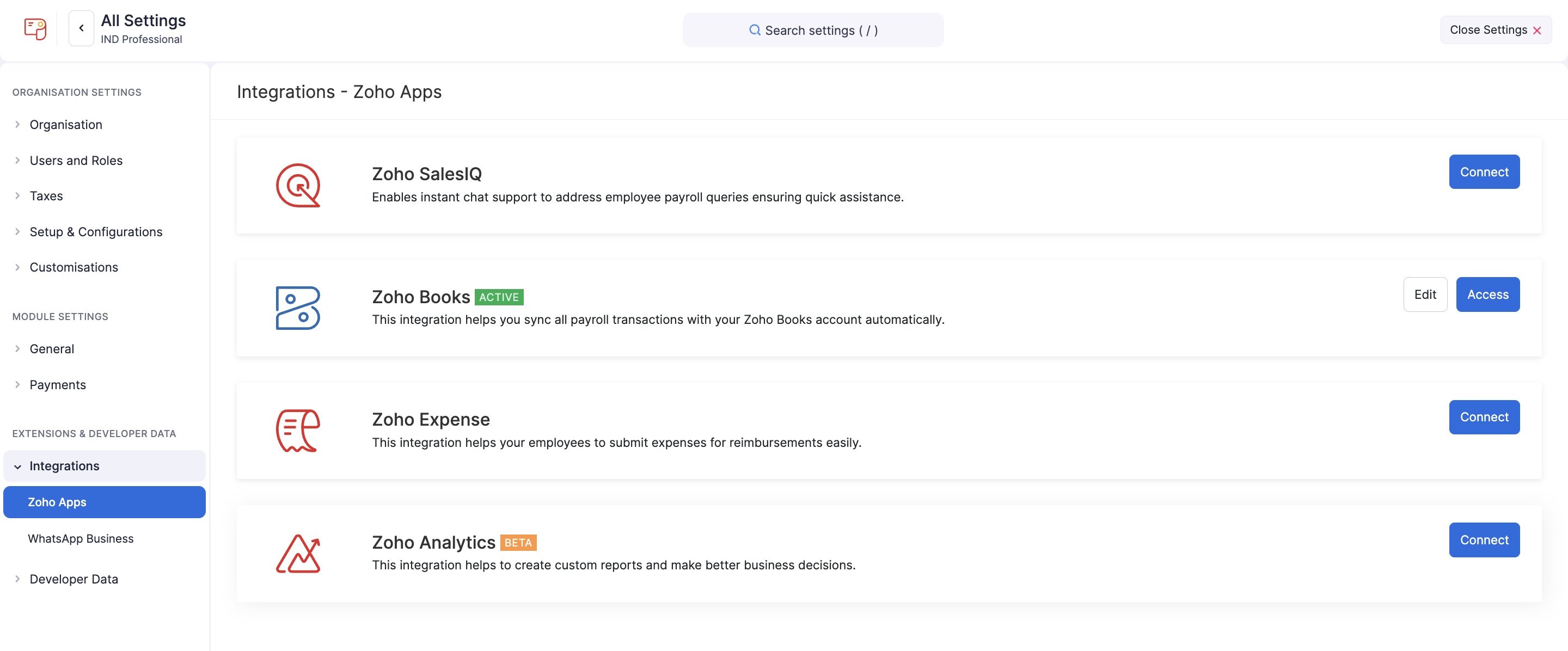The image size is (1568, 651).
Task: Expand the Taxes sidebar section
Action: click(46, 196)
